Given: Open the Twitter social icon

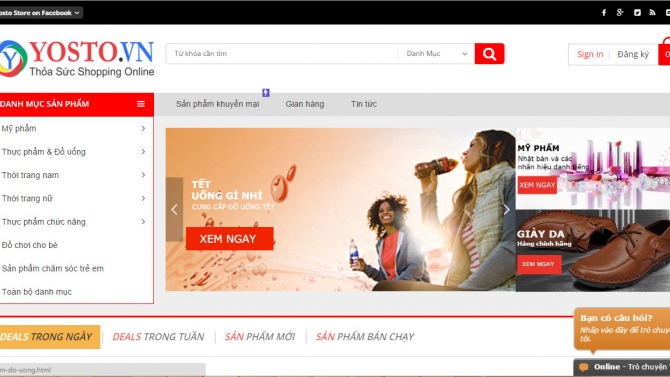Looking at the screenshot, I should click(x=637, y=13).
